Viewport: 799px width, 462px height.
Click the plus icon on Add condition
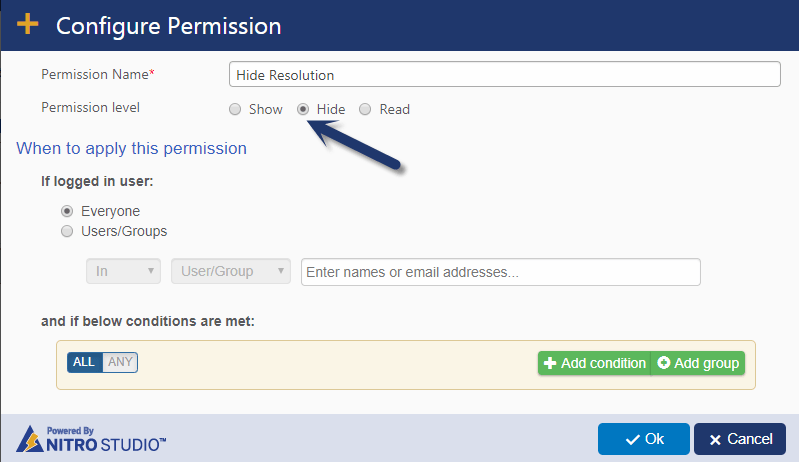click(550, 363)
